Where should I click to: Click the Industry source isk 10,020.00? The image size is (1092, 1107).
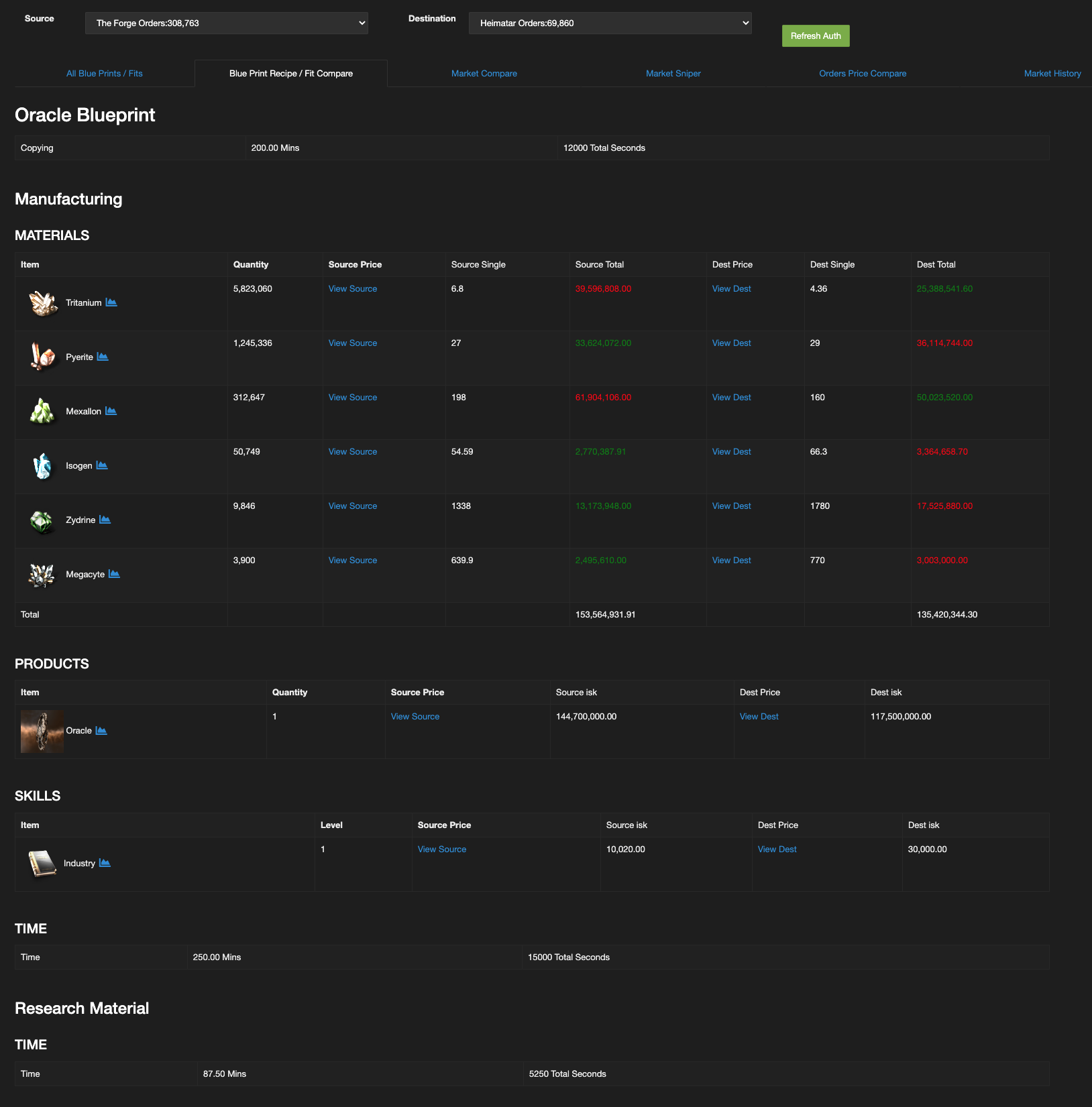tap(626, 850)
